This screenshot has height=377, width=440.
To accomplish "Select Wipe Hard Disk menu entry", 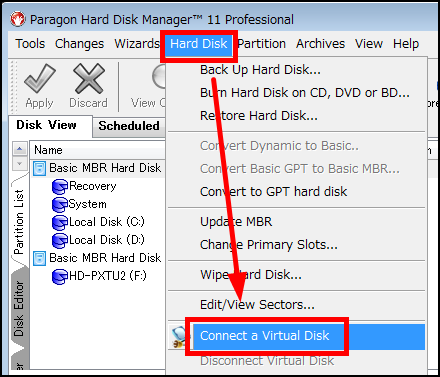I will click(251, 275).
